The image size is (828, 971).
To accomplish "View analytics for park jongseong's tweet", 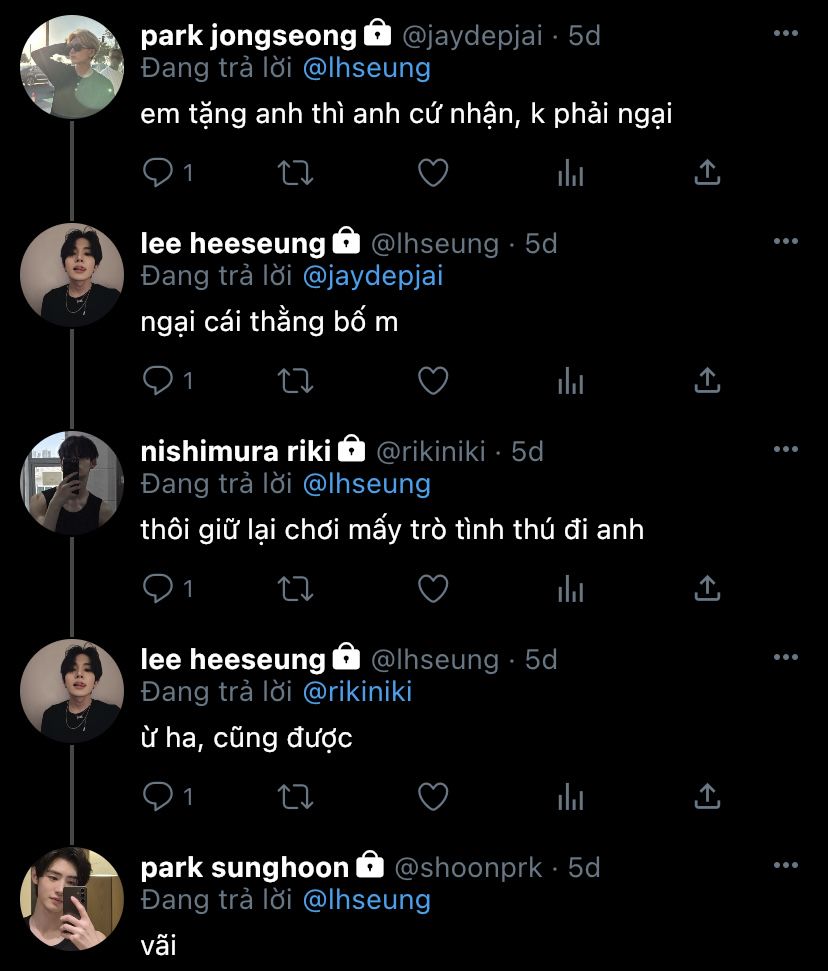I will point(570,173).
